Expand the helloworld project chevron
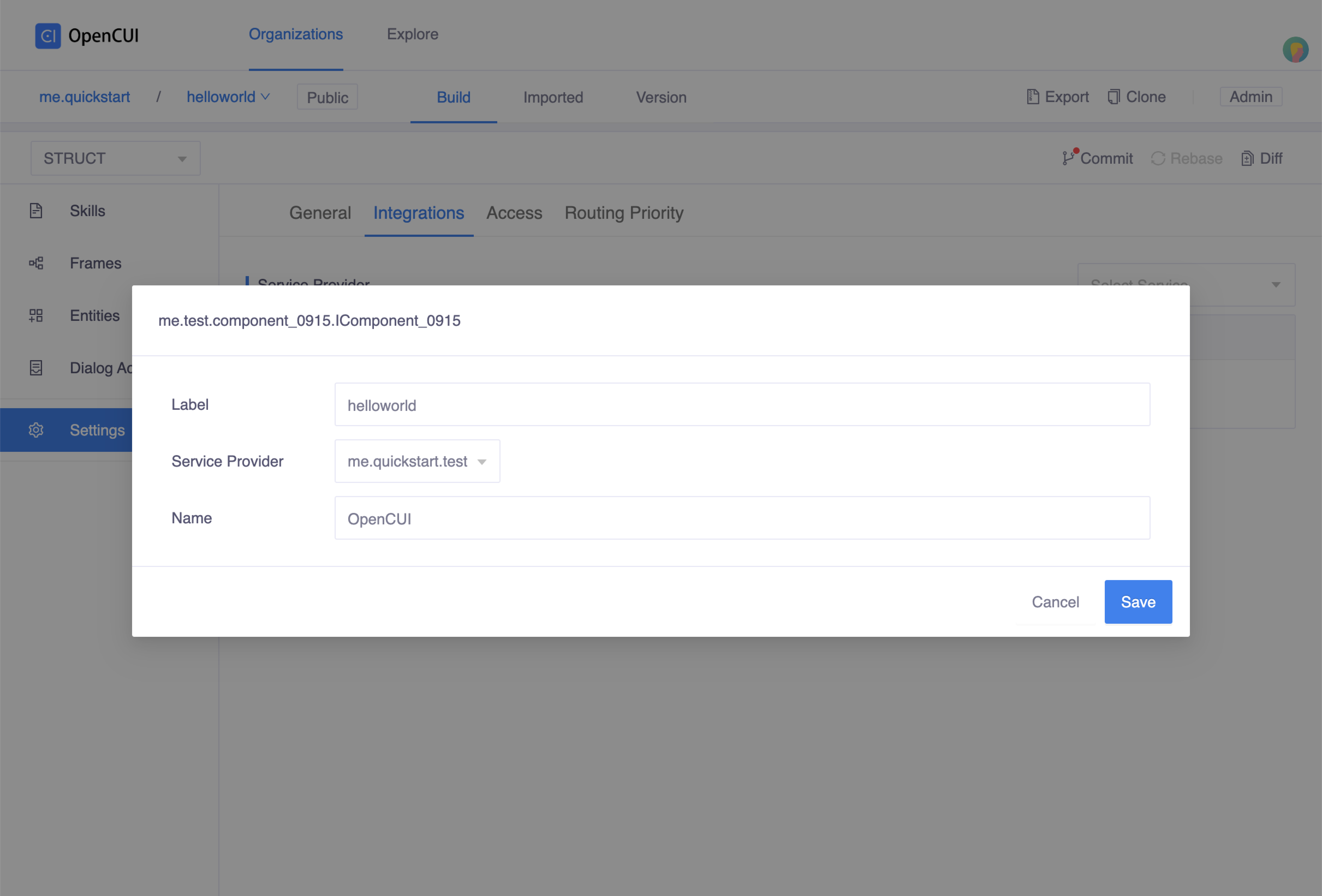Viewport: 1322px width, 896px height. 265,97
